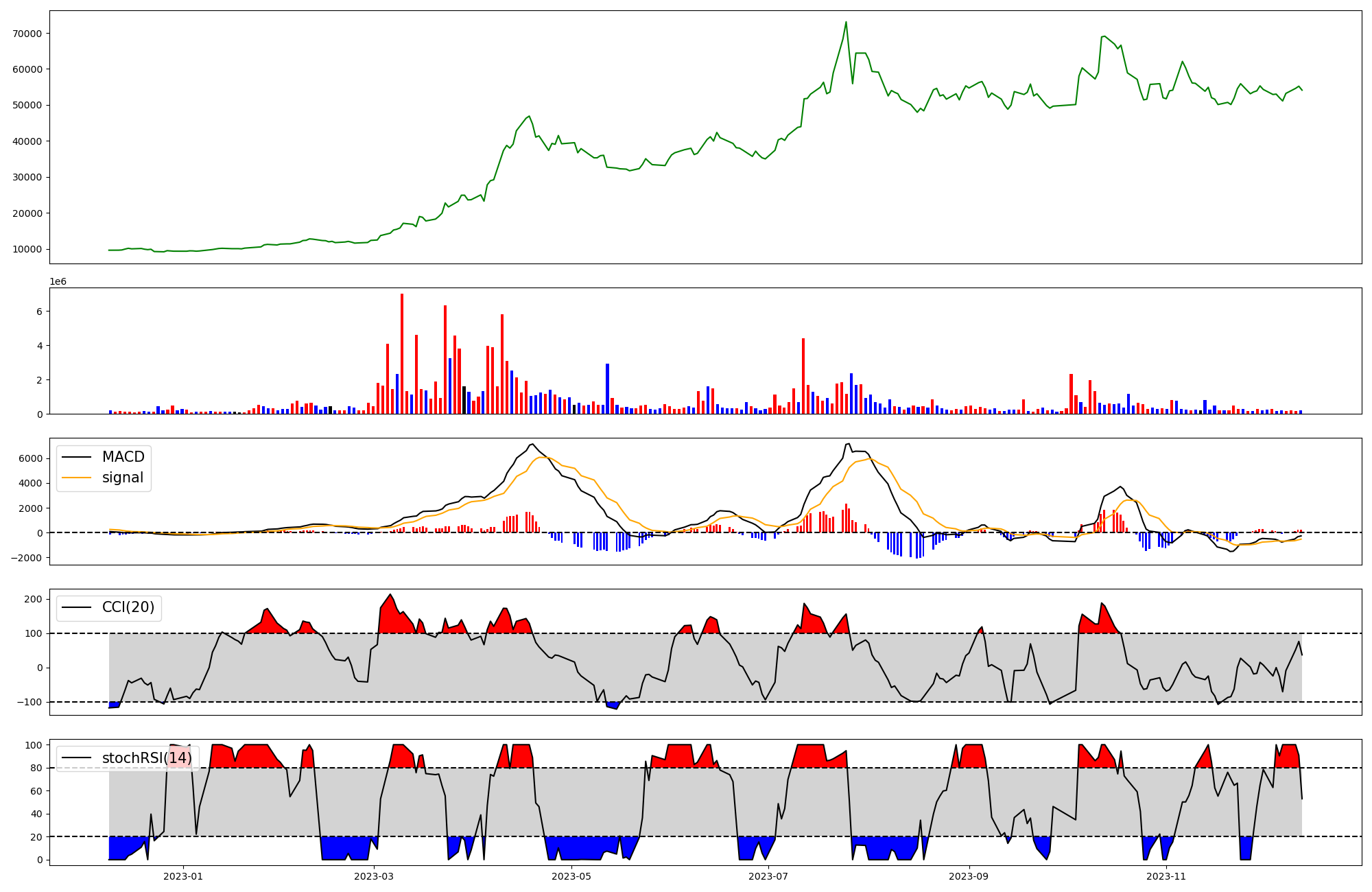This screenshot has height=892, width=1372.
Task: Click the stochRSI(14) legend label
Action: (147, 758)
